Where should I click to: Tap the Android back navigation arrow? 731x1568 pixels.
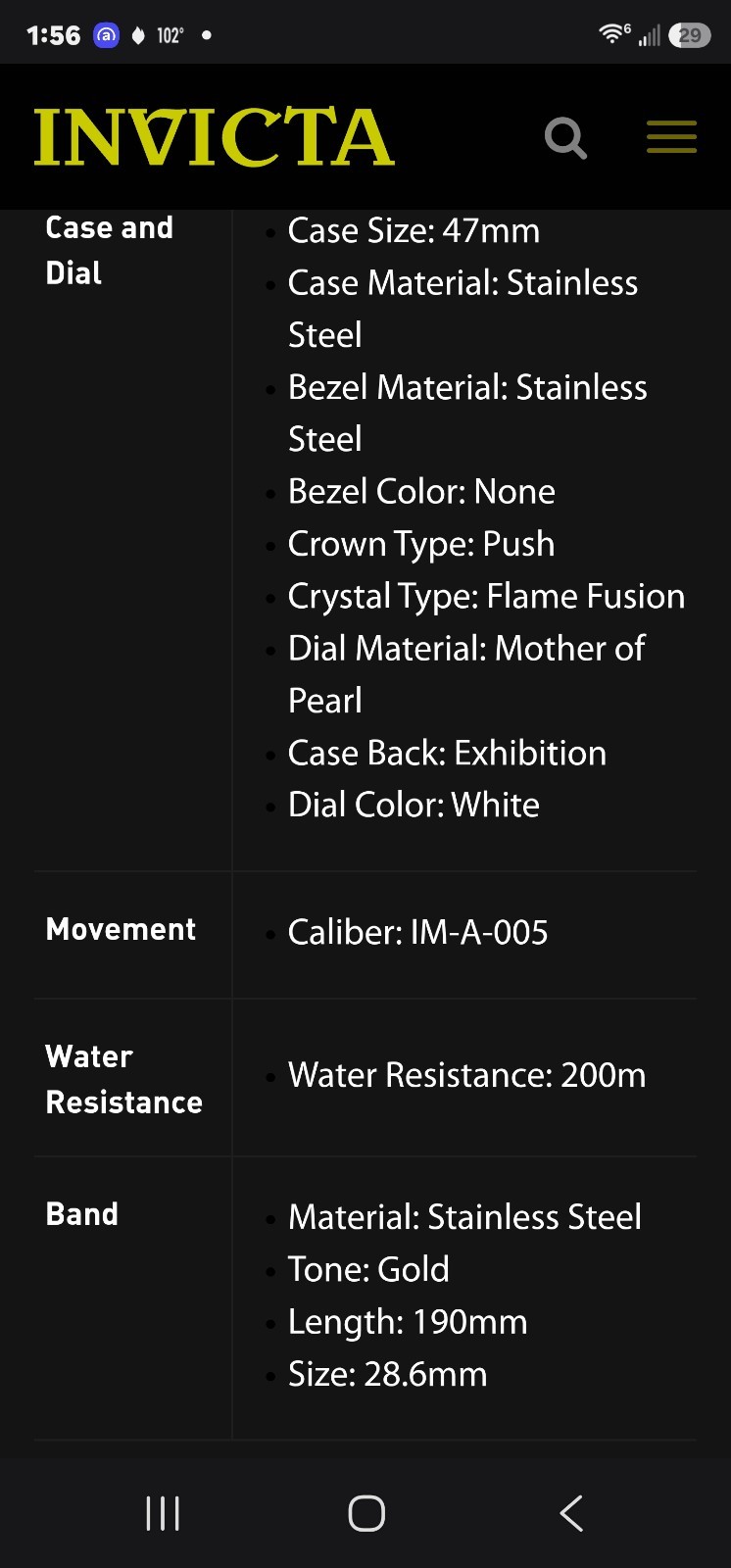pos(571,1513)
